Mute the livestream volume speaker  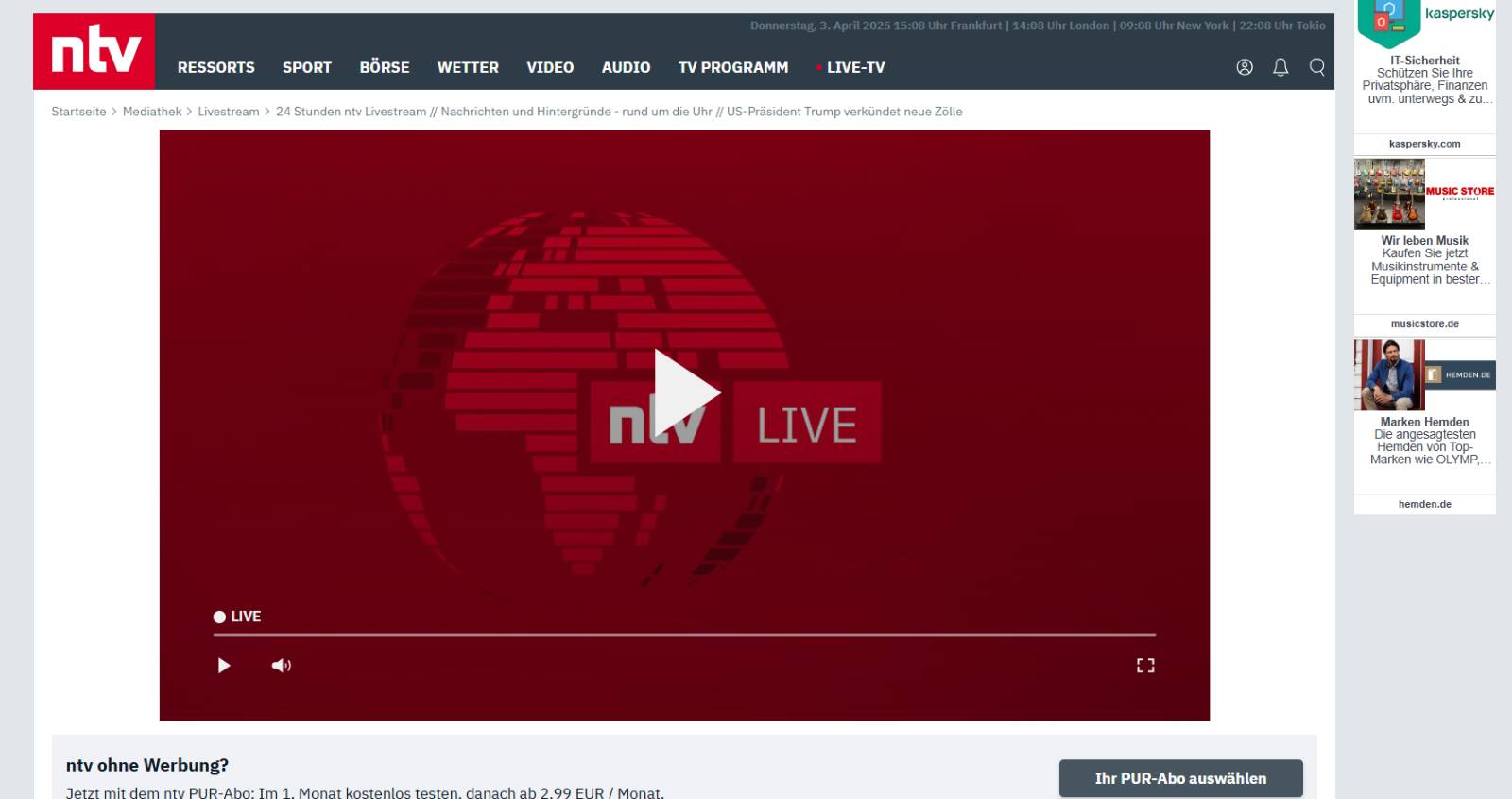tap(281, 666)
